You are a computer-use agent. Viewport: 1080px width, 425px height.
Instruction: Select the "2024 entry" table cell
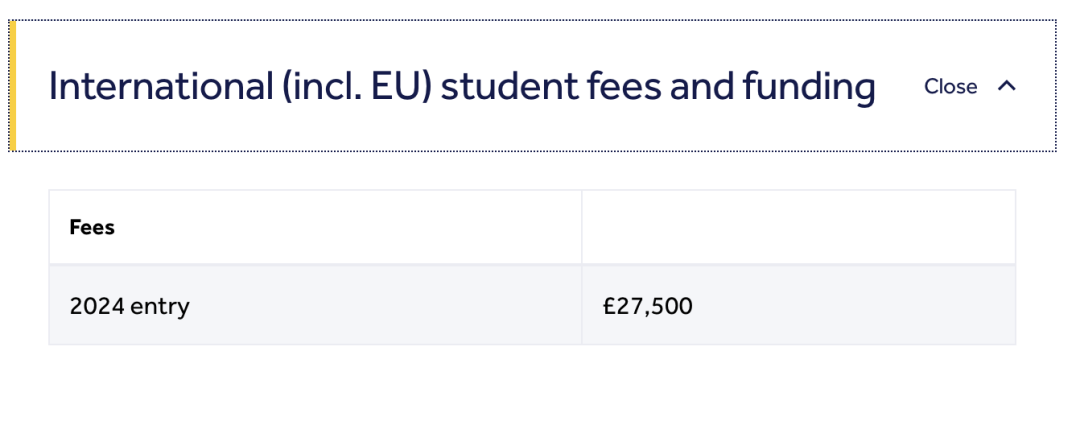tap(129, 305)
